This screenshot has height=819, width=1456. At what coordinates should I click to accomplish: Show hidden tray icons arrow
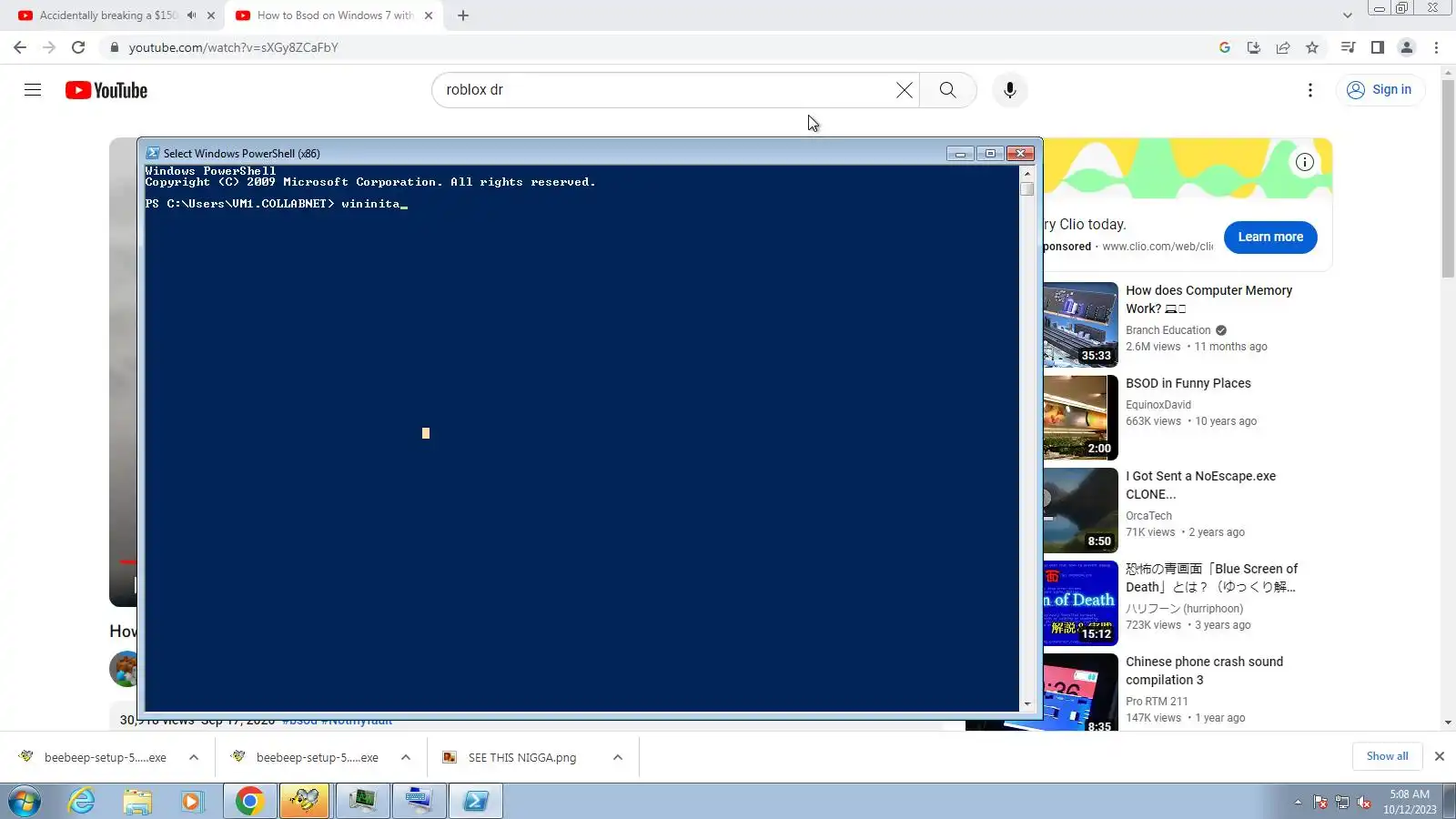[x=1298, y=802]
